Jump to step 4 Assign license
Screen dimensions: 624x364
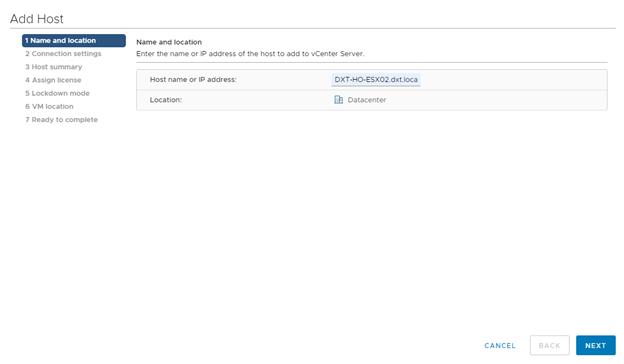53,80
